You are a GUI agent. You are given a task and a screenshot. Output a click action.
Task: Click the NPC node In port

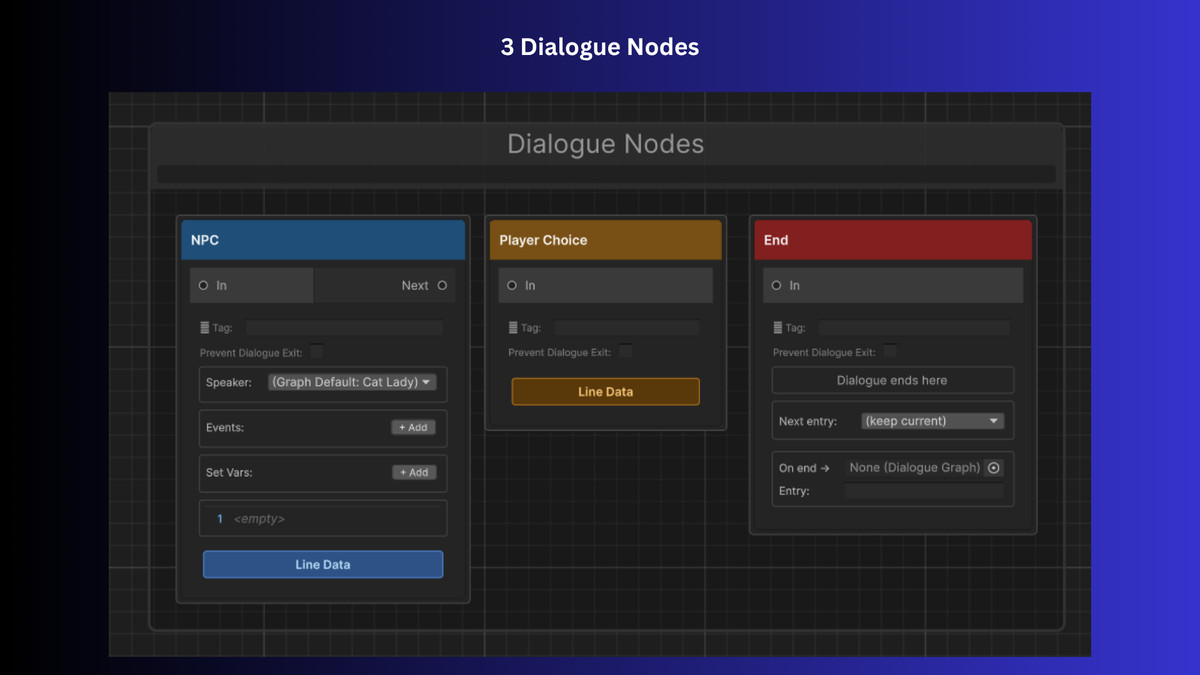(204, 286)
